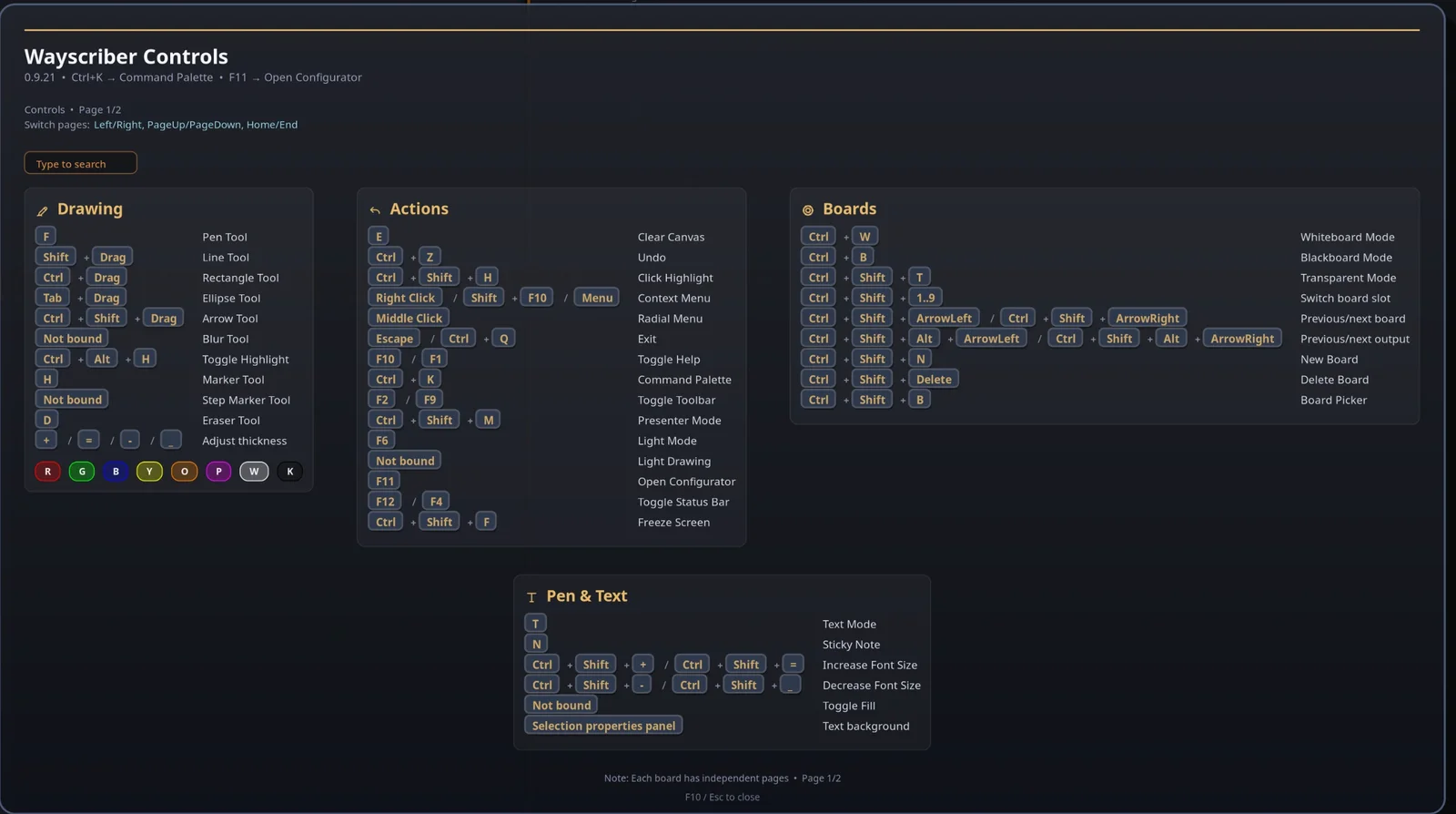Click the Left/Right page switch hint
The height and width of the screenshot is (814, 1456).
[117, 125]
